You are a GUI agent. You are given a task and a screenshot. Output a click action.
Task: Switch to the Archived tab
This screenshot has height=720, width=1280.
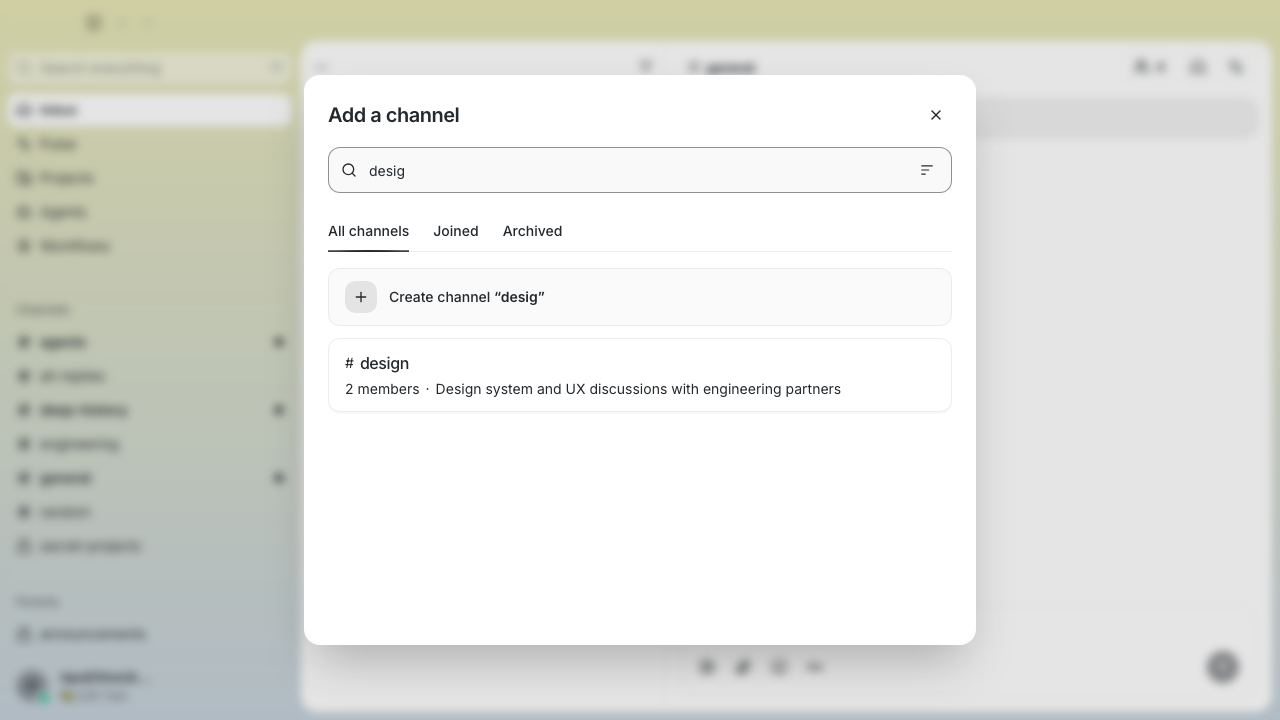click(x=532, y=231)
